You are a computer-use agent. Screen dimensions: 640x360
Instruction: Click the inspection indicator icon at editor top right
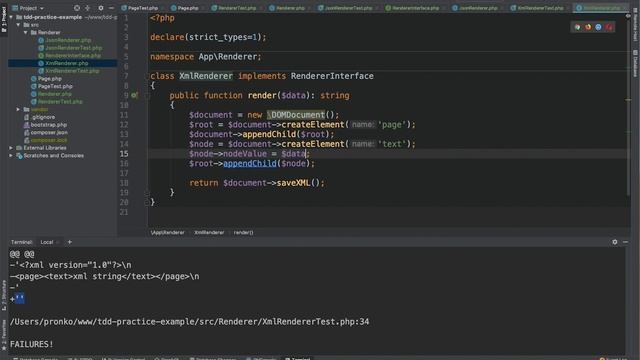coord(628,16)
